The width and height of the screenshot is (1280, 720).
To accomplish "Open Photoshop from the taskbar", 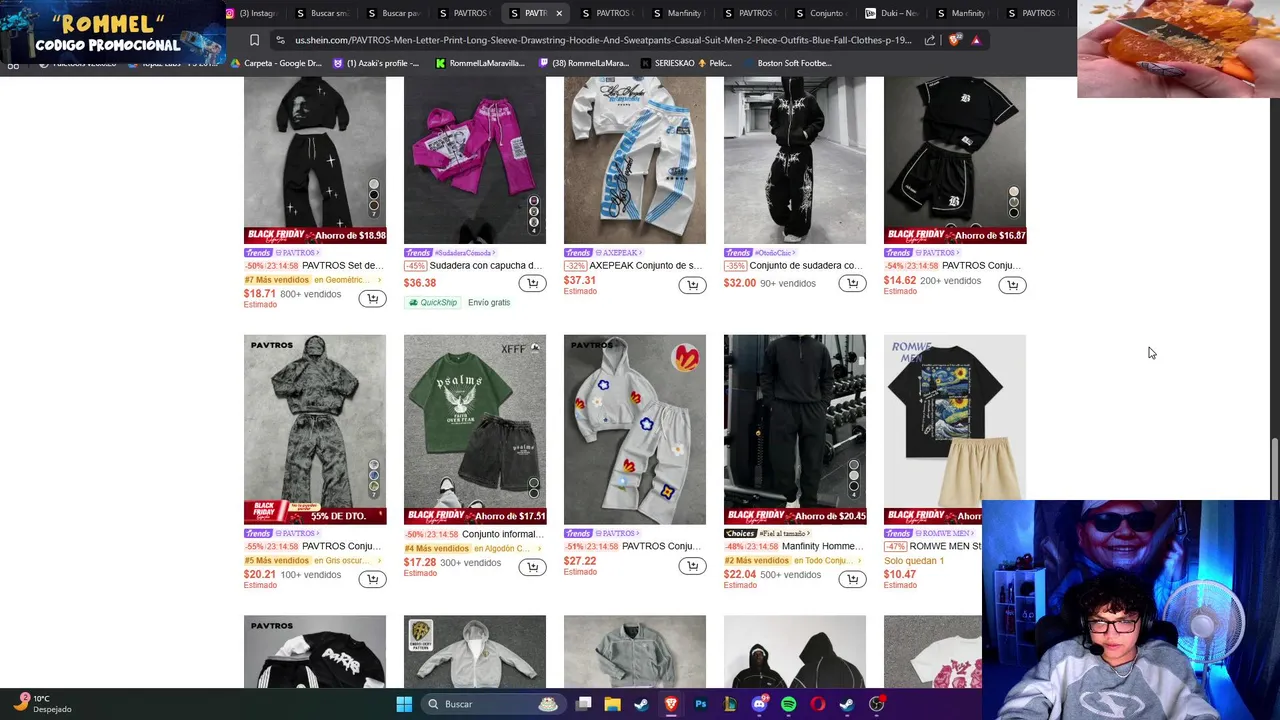I will pos(701,704).
